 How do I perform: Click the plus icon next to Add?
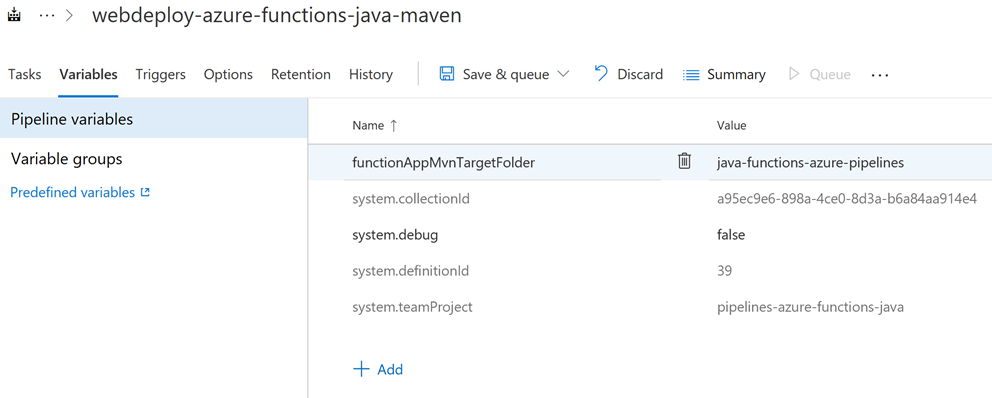click(x=361, y=370)
